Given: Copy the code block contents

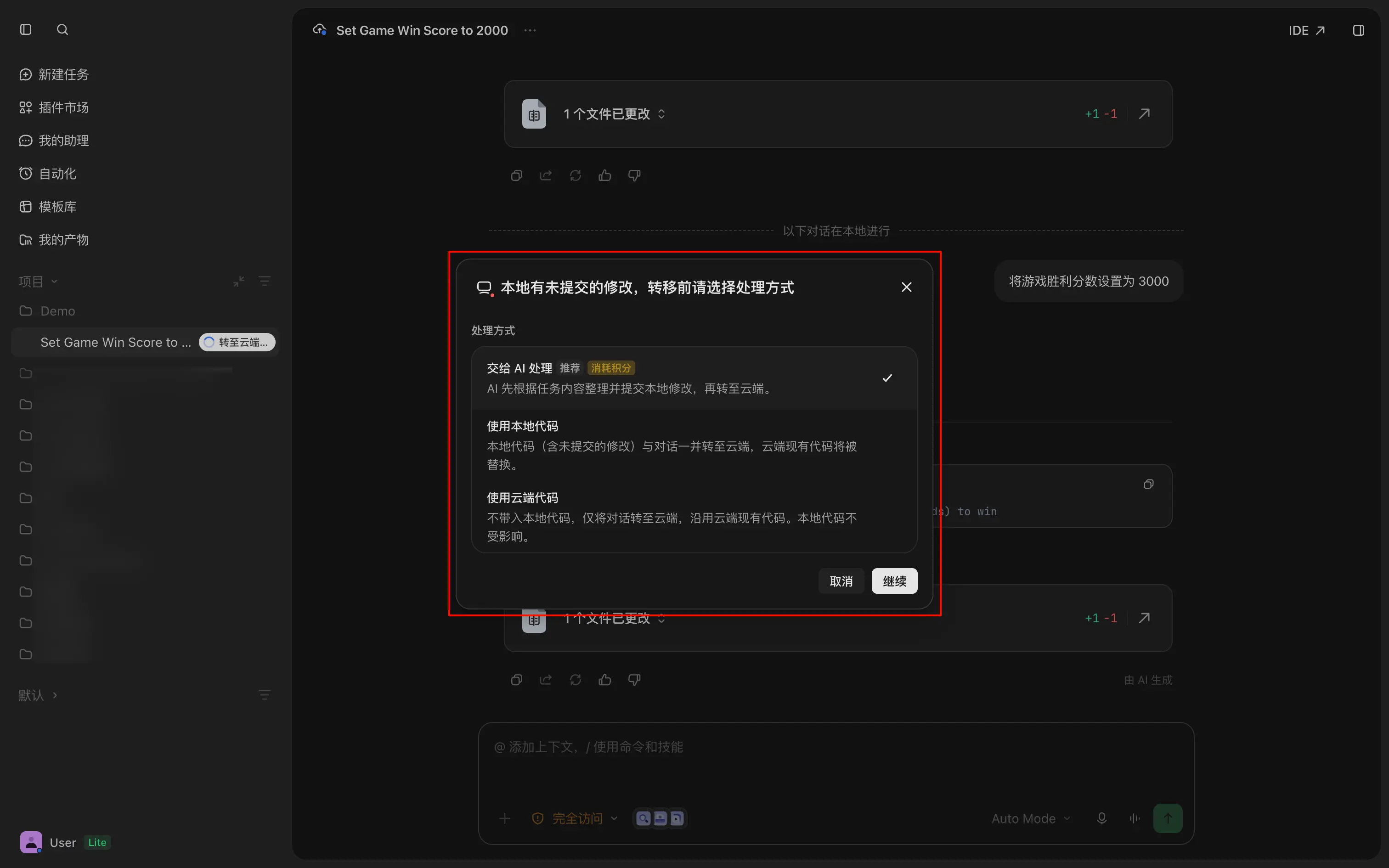Looking at the screenshot, I should coord(1148,485).
